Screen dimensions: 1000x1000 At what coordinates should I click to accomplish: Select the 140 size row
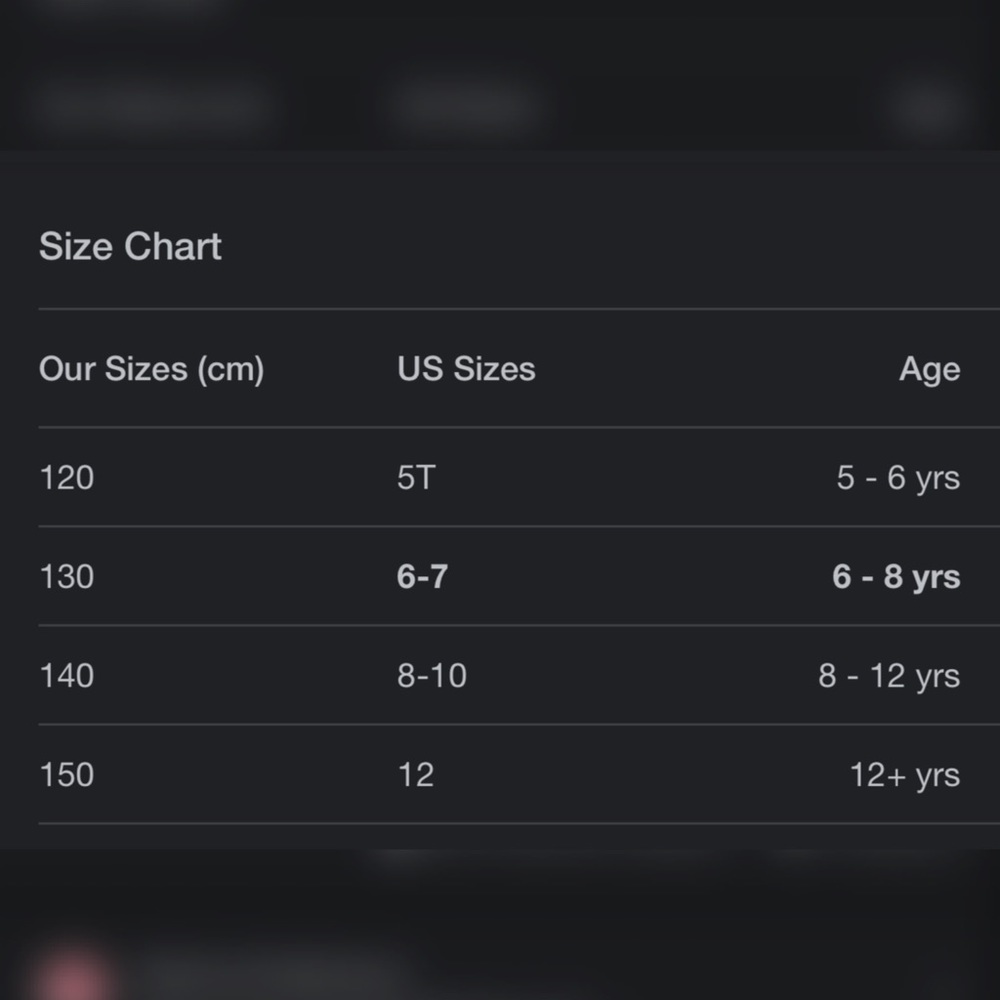point(519,675)
